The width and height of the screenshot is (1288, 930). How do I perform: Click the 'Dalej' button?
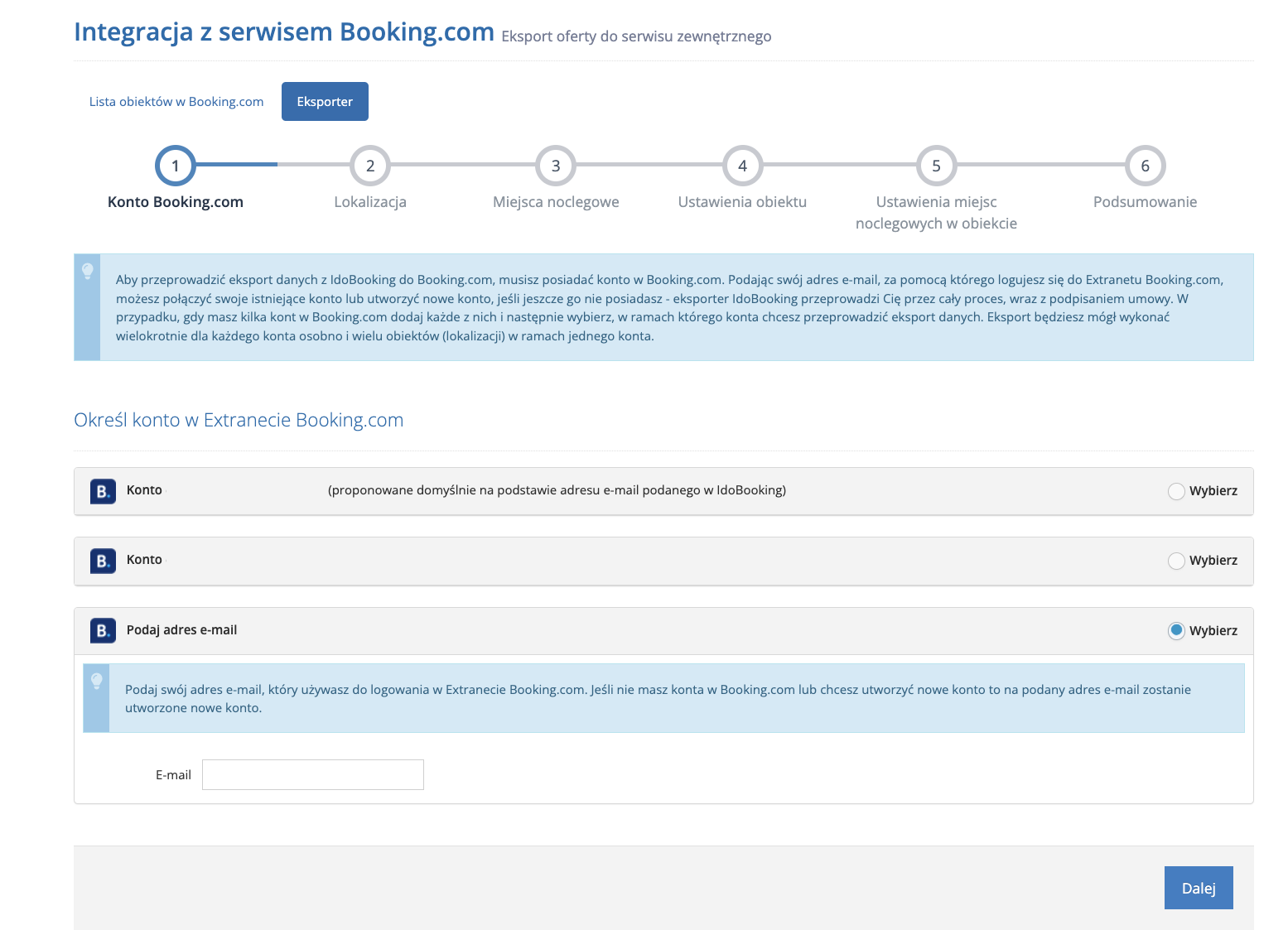(1199, 888)
